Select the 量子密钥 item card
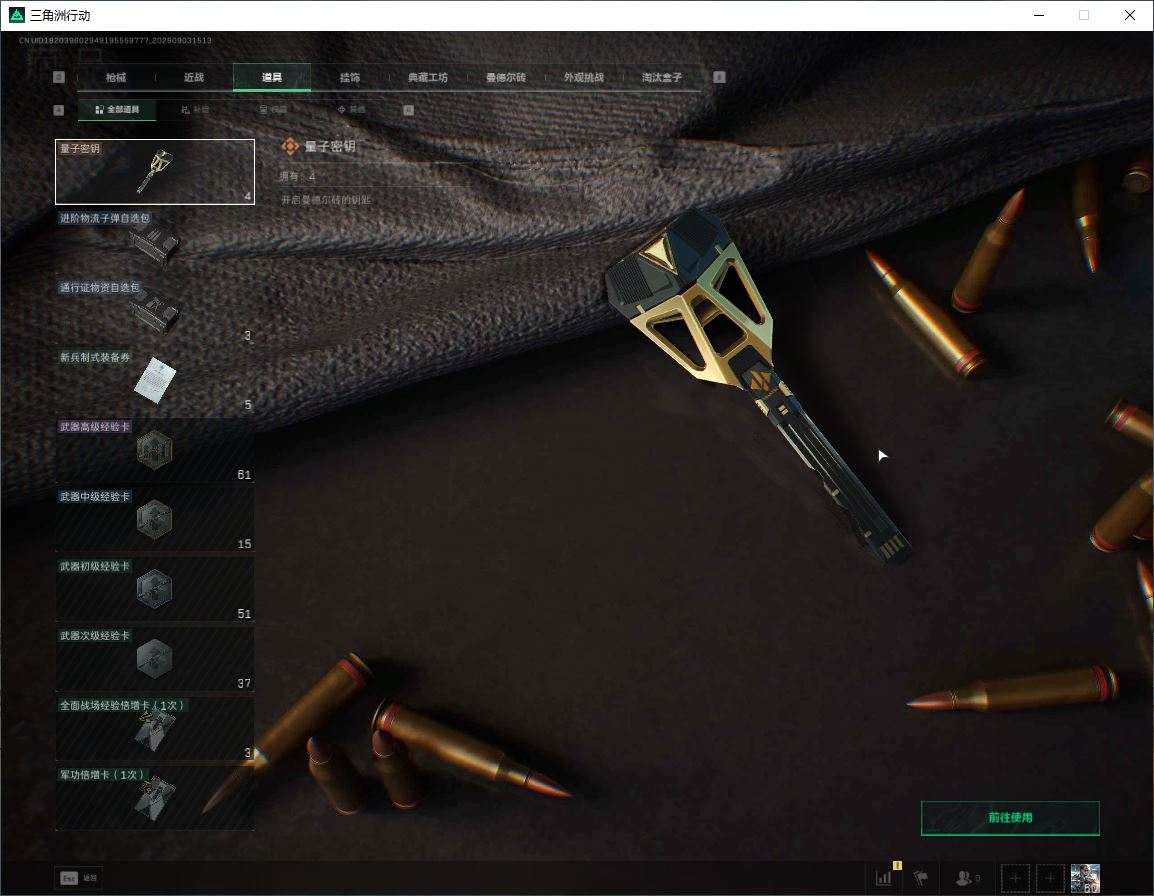Image resolution: width=1154 pixels, height=896 pixels. (155, 172)
